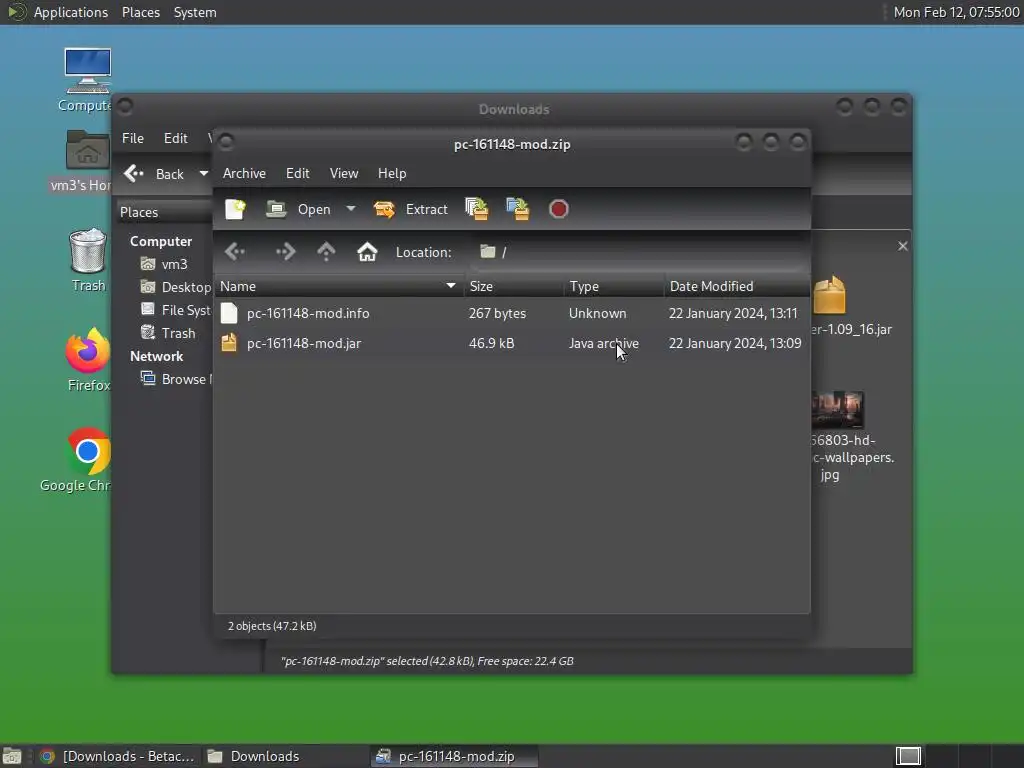Select Desktop in the Places sidebar

pos(176,287)
